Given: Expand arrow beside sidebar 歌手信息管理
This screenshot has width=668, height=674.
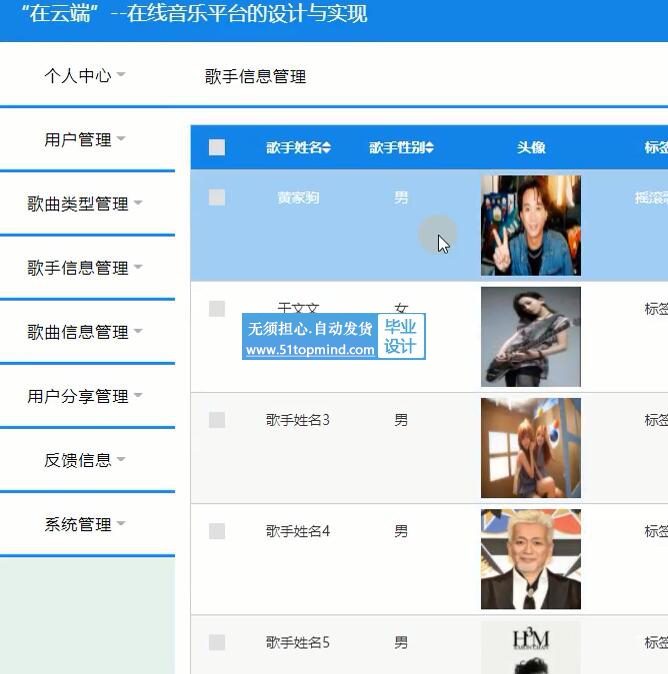Looking at the screenshot, I should pos(138,266).
